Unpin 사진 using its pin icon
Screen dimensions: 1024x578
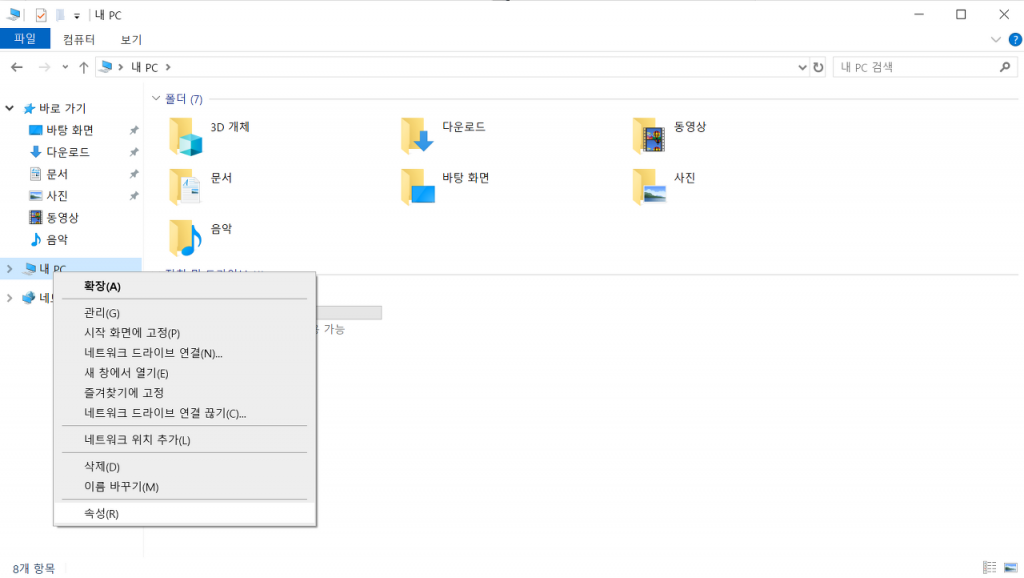134,196
